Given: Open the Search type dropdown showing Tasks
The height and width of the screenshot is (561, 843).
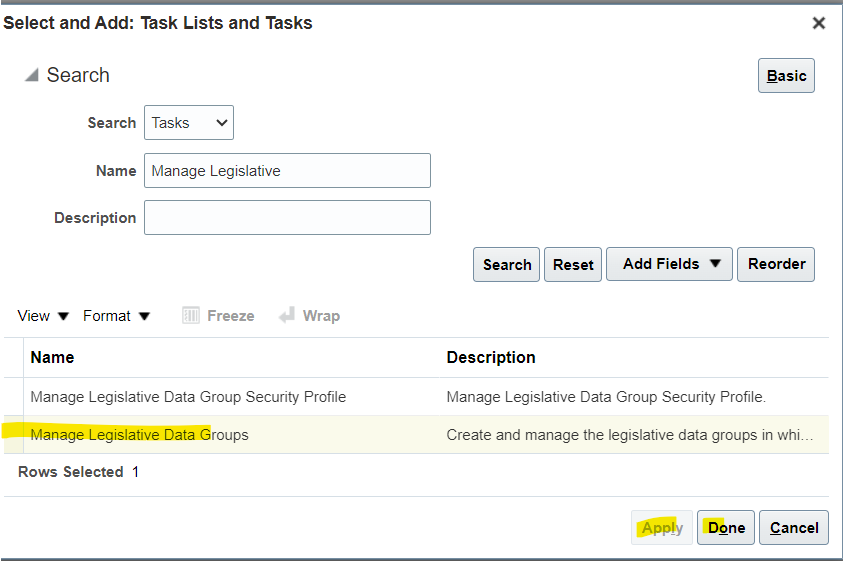Looking at the screenshot, I should 189,123.
